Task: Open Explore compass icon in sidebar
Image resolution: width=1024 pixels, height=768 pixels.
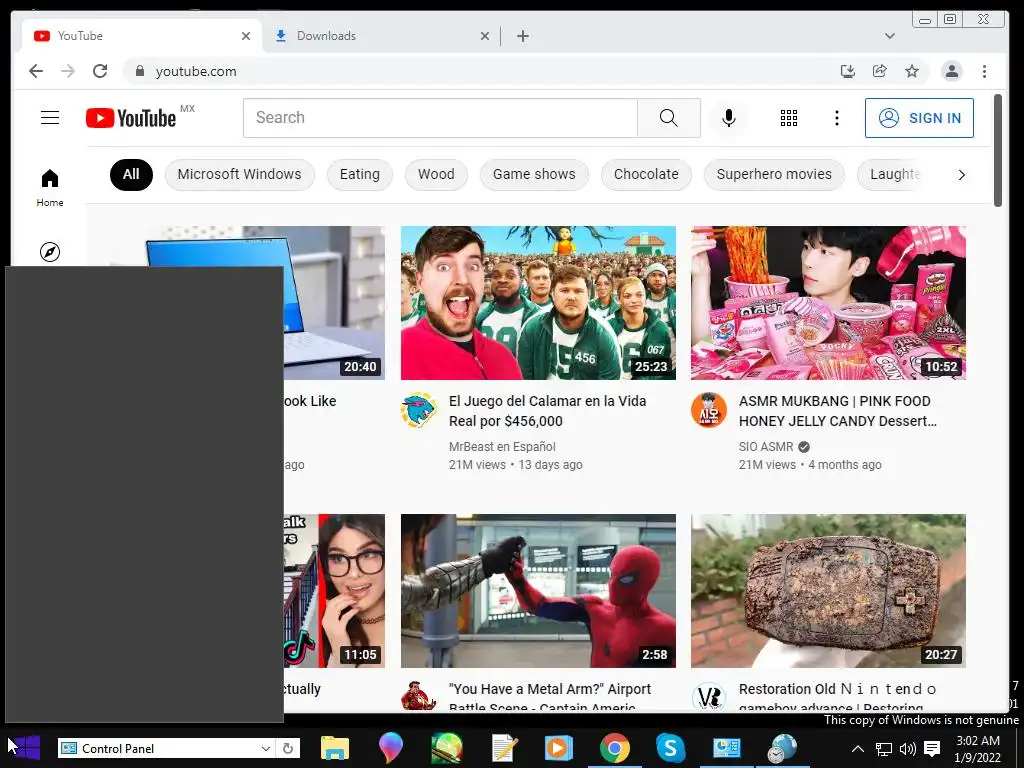Action: (50, 251)
